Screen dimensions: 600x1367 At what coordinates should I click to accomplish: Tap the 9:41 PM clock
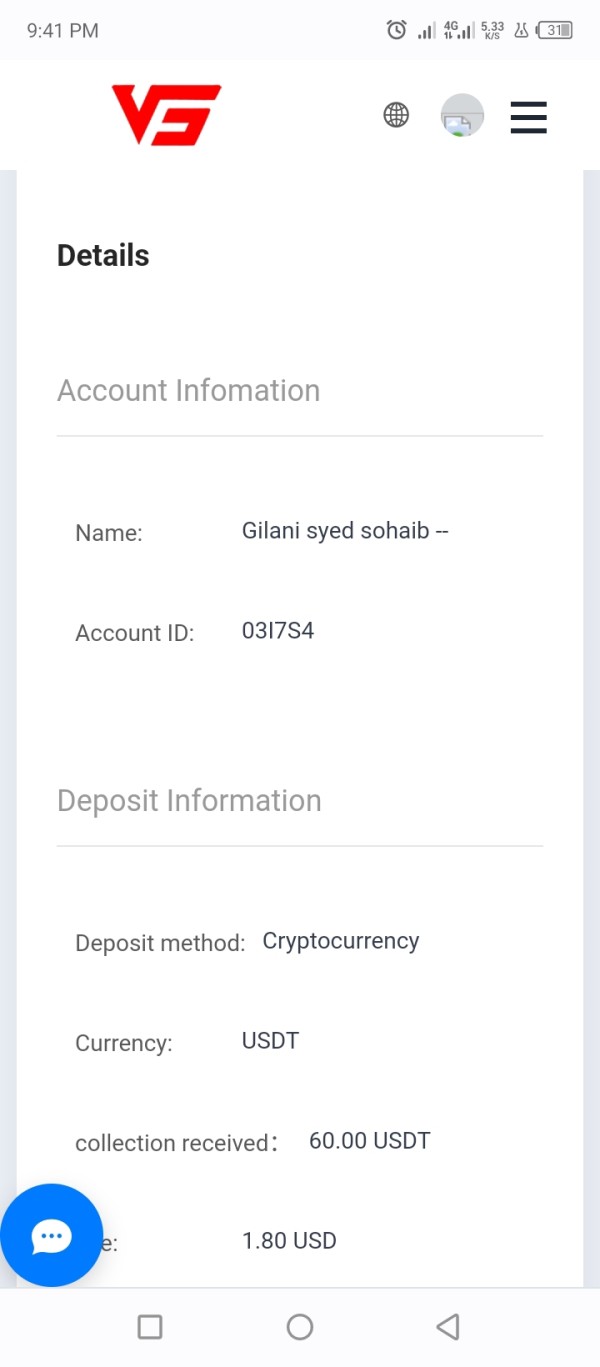tap(63, 31)
